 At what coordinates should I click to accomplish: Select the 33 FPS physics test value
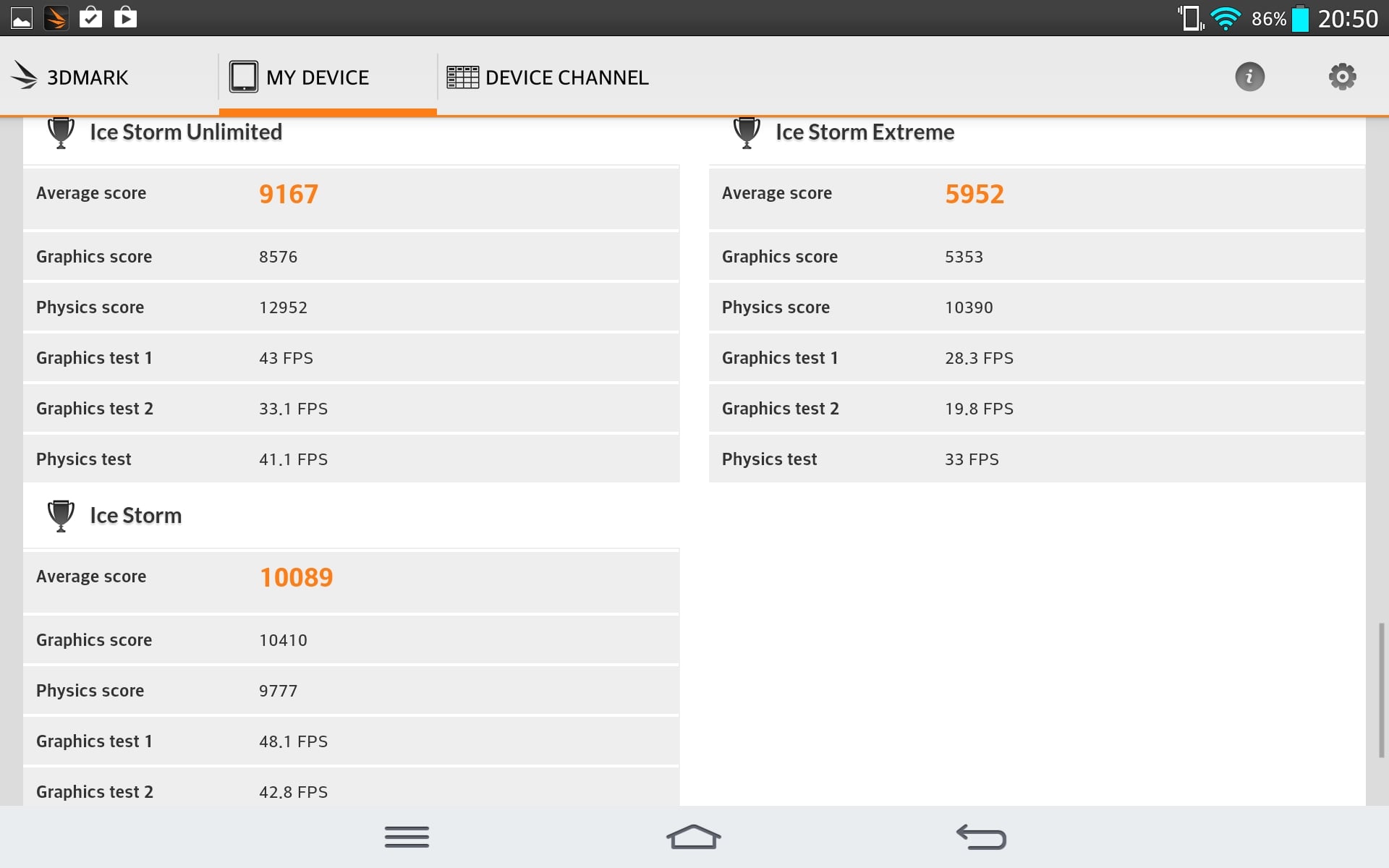(972, 459)
